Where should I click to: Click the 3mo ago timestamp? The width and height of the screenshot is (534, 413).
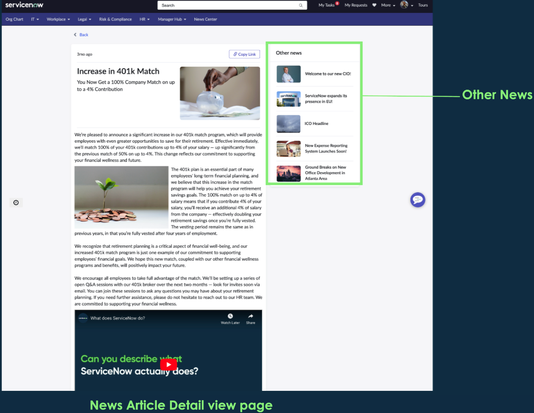[84, 54]
